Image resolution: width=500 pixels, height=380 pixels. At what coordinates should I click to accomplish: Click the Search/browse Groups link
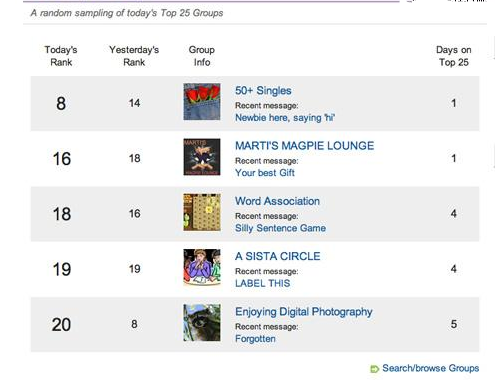[x=430, y=368]
